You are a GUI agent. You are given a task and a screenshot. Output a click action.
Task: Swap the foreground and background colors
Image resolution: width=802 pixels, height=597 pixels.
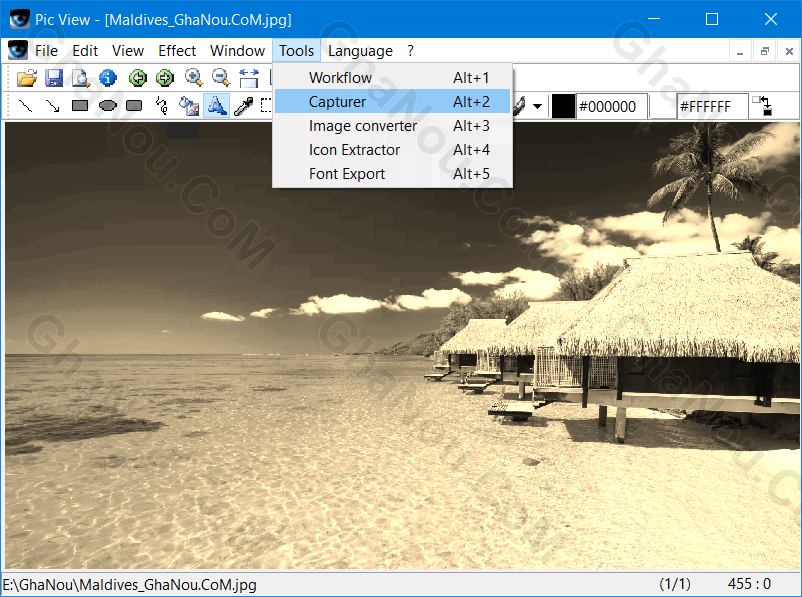[763, 106]
